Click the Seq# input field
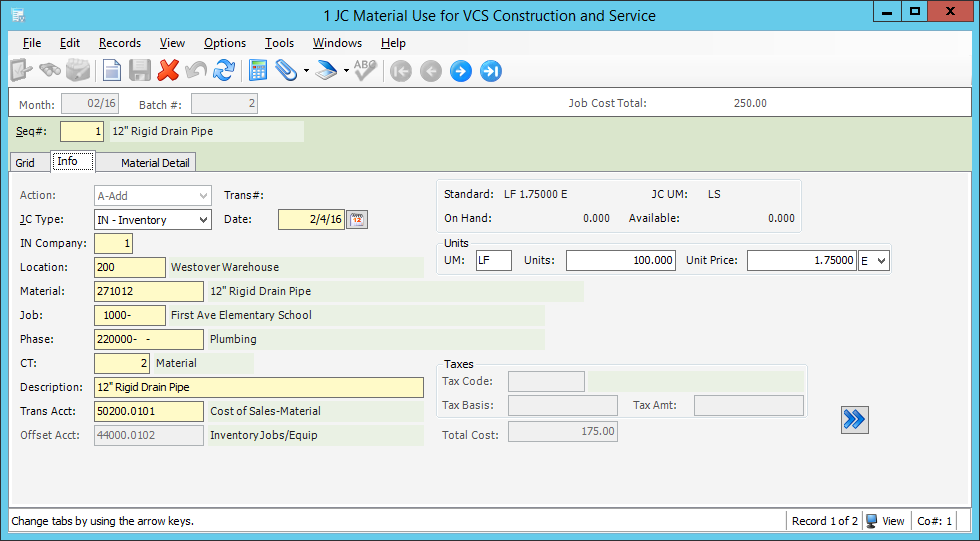The width and height of the screenshot is (980, 541). point(82,131)
